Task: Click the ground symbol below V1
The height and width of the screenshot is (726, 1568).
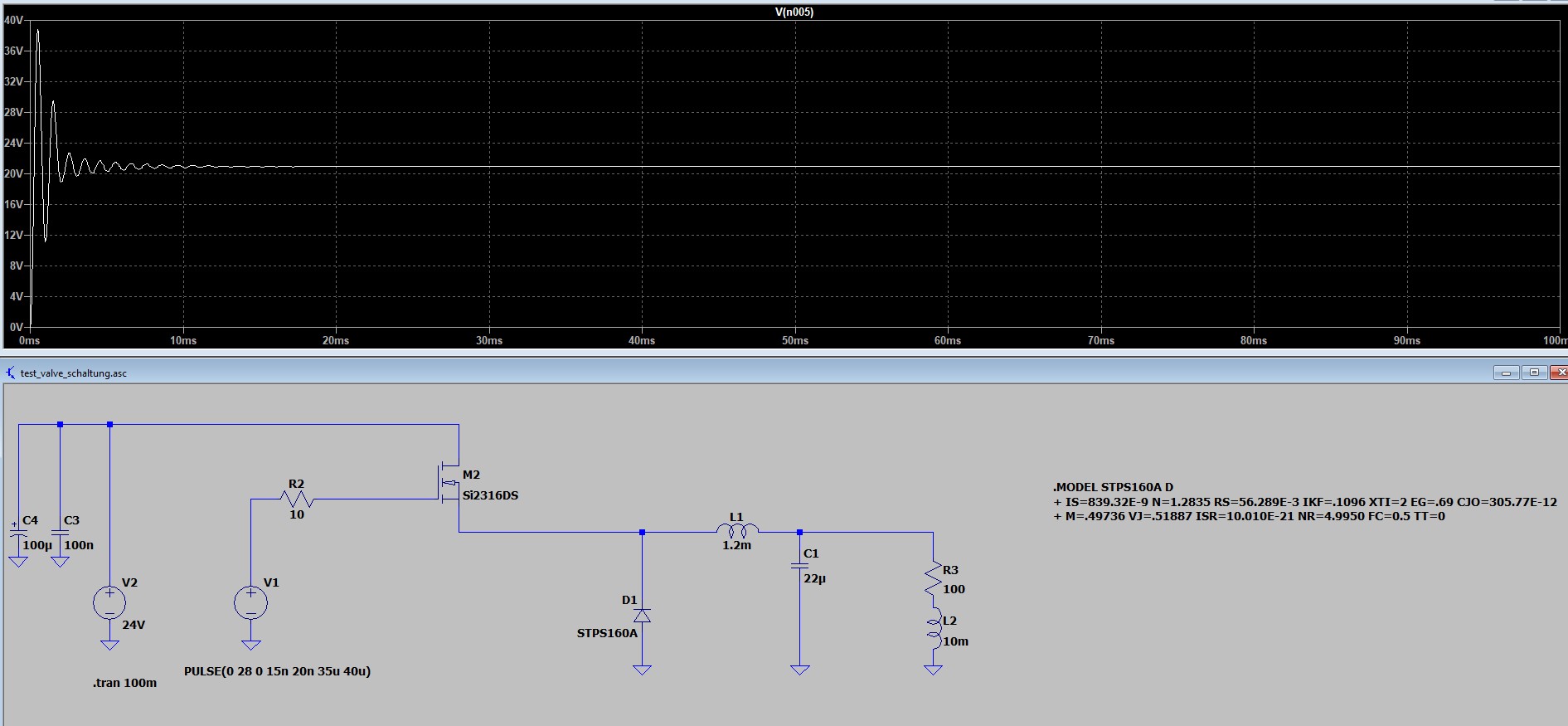Action: point(251,645)
